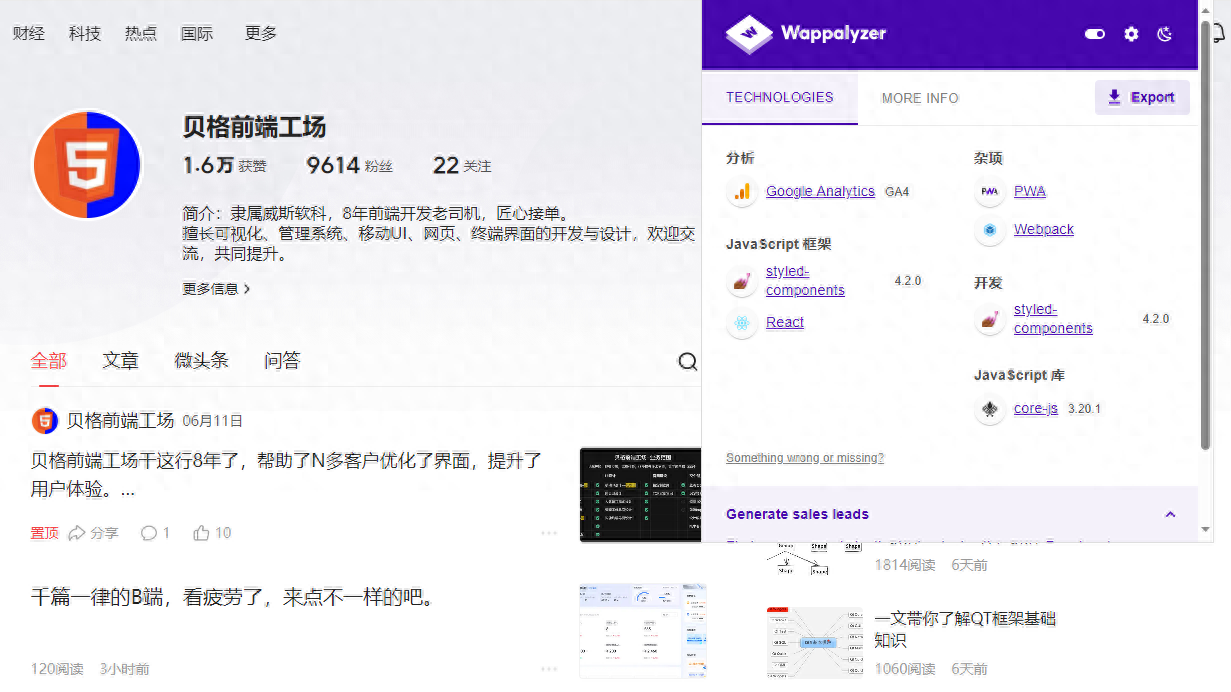
Task: Click the Export button
Action: [x=1142, y=97]
